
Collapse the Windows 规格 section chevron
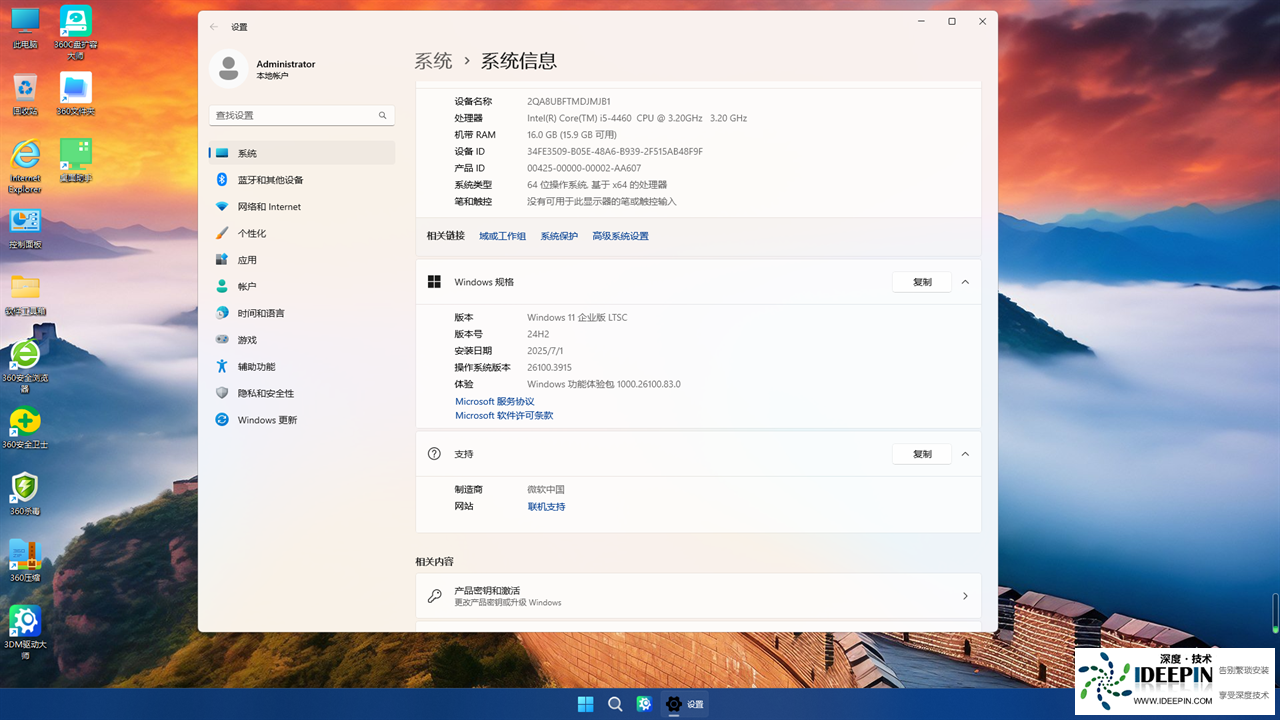[x=965, y=282]
